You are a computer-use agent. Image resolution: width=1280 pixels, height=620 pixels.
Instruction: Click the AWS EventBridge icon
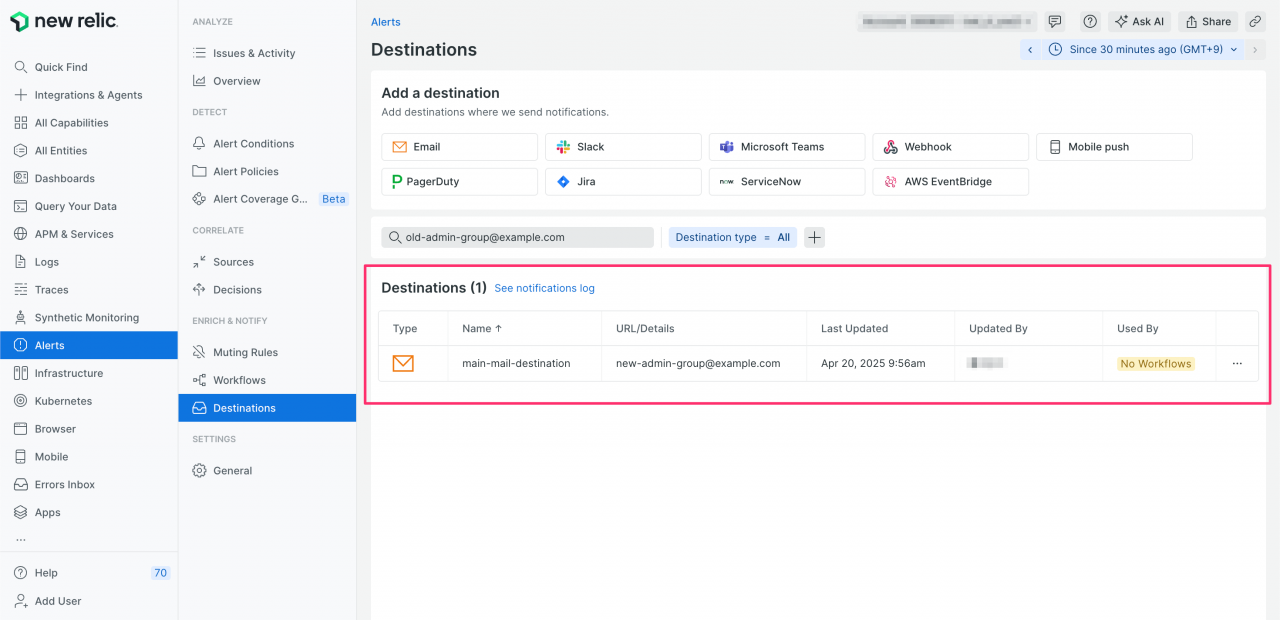coord(890,182)
